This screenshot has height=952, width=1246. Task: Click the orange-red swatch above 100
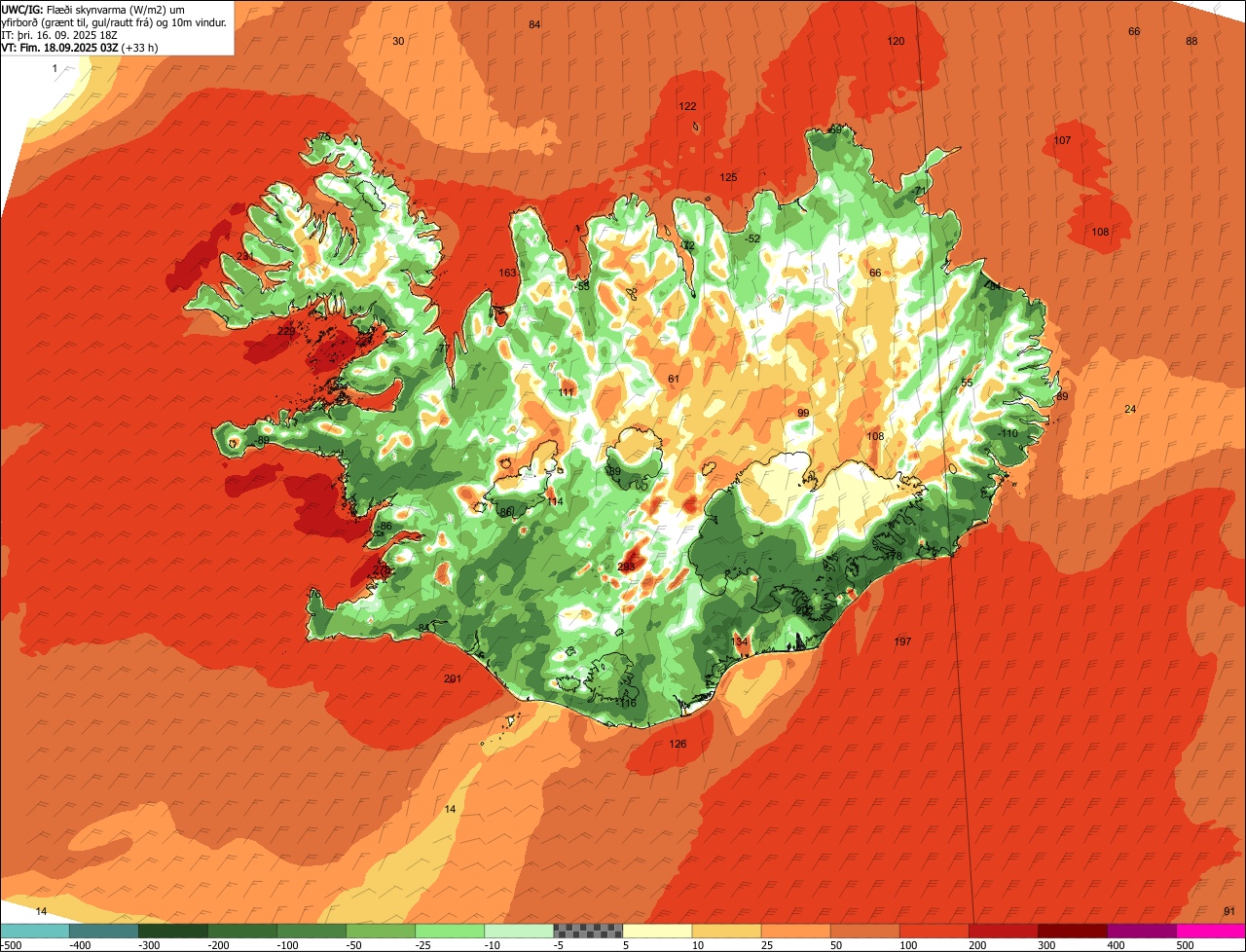[x=934, y=931]
